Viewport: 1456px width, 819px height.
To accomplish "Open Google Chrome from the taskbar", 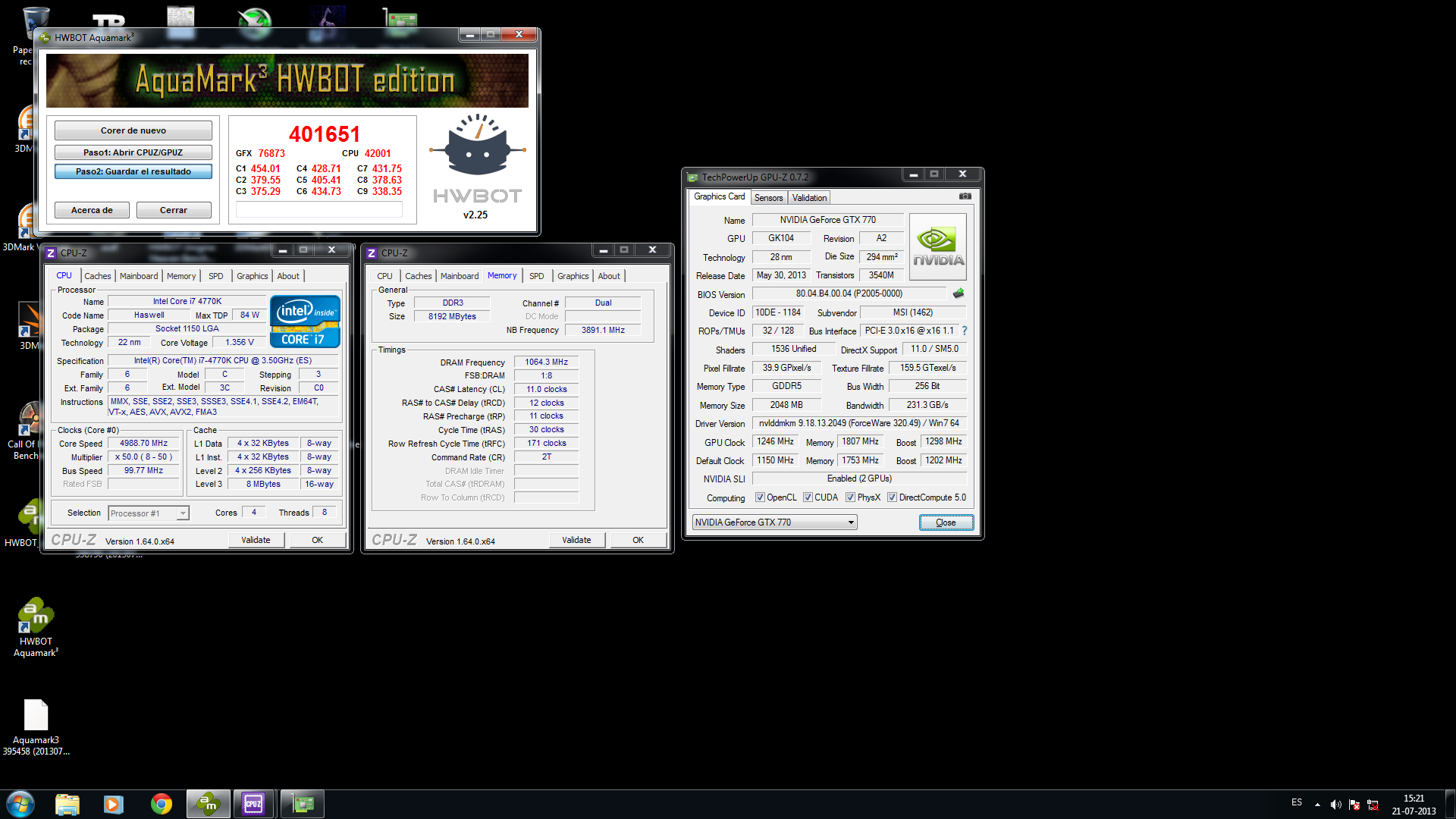I will pyautogui.click(x=161, y=804).
